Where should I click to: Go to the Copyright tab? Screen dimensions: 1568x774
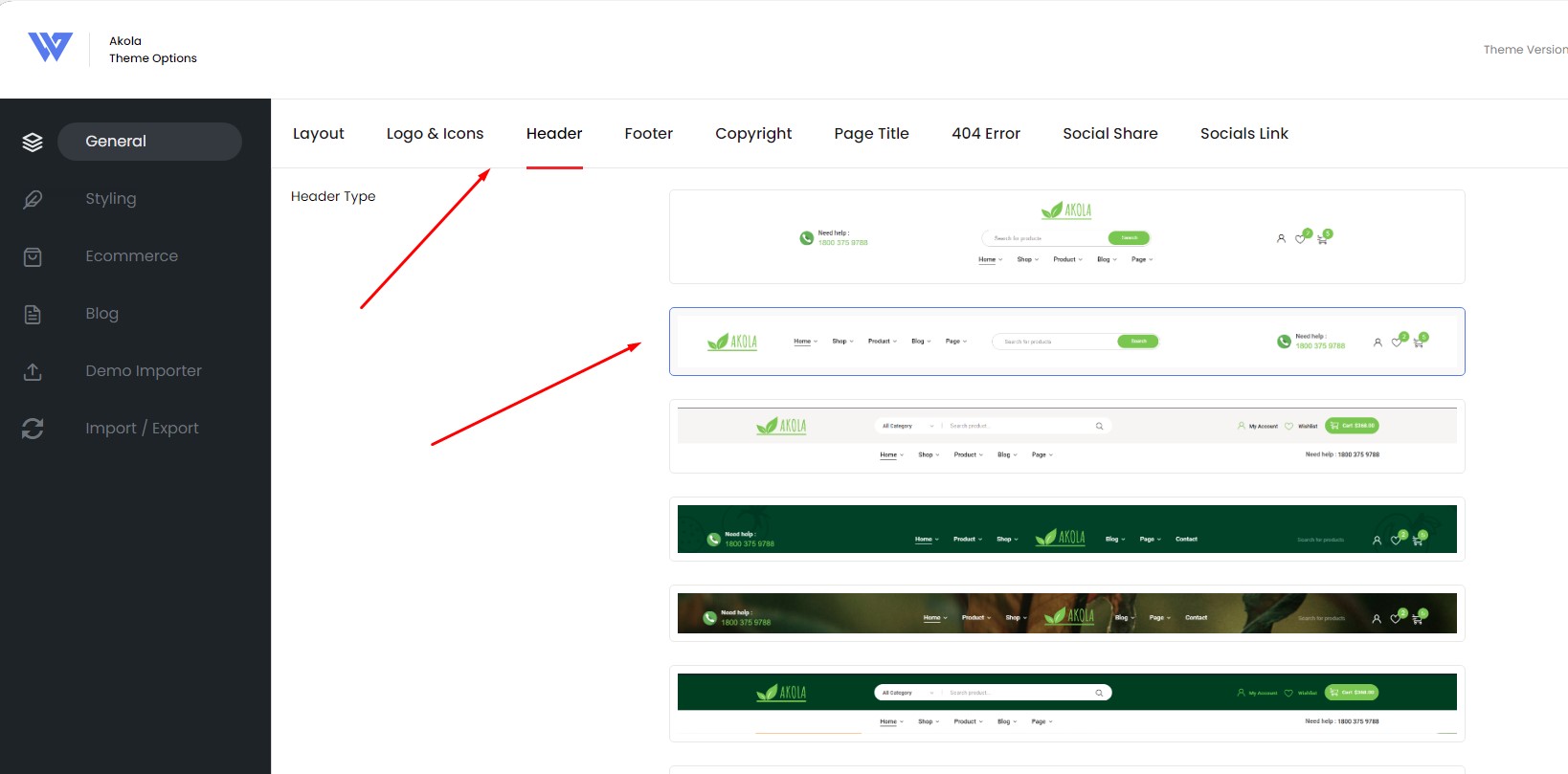[x=753, y=134]
